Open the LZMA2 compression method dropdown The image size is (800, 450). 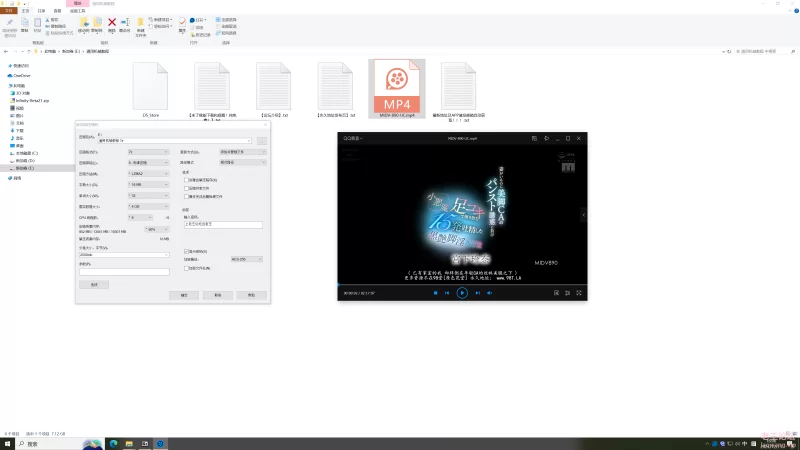click(148, 174)
